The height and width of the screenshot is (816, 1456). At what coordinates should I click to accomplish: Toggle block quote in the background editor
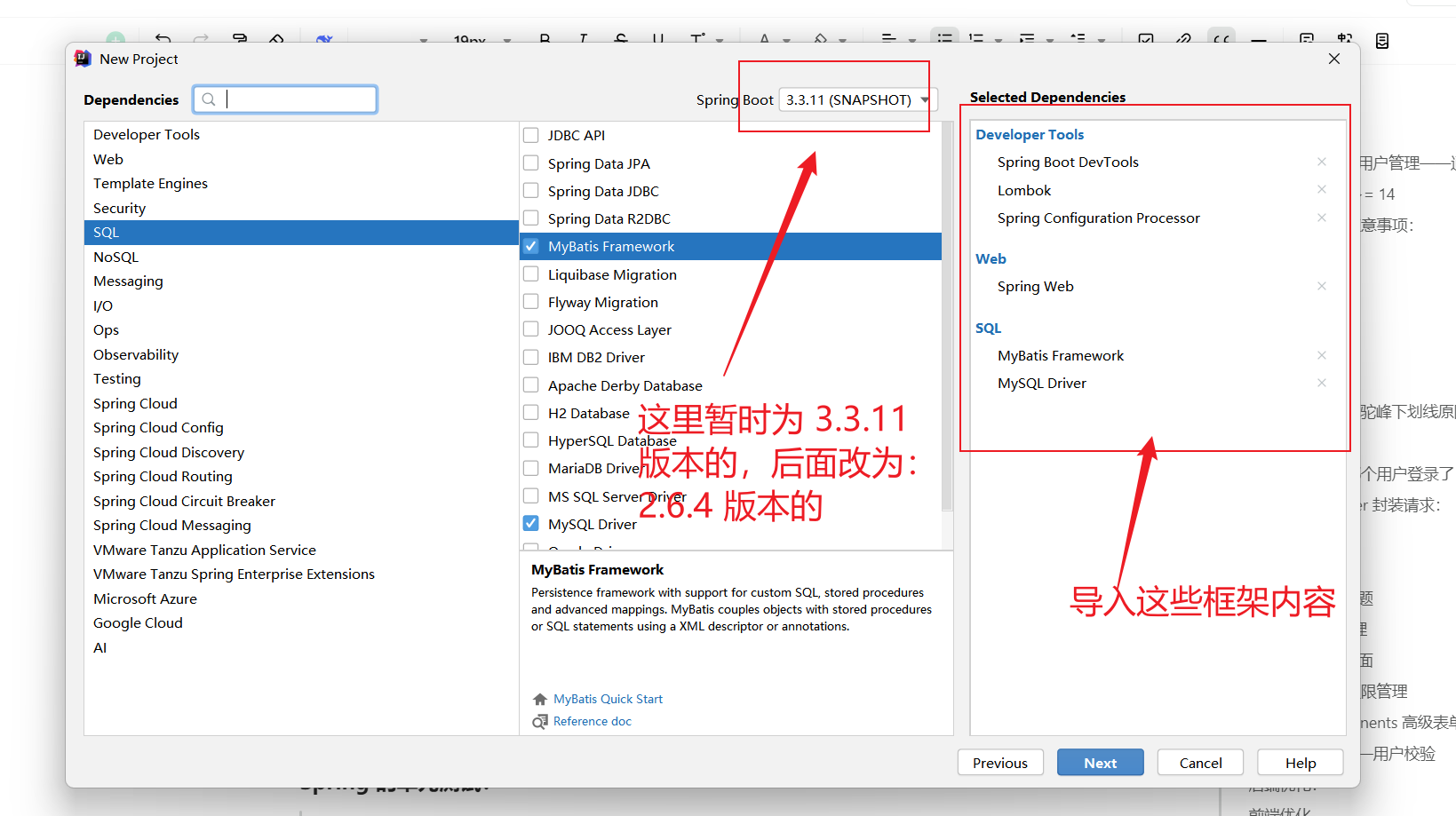pyautogui.click(x=1221, y=38)
